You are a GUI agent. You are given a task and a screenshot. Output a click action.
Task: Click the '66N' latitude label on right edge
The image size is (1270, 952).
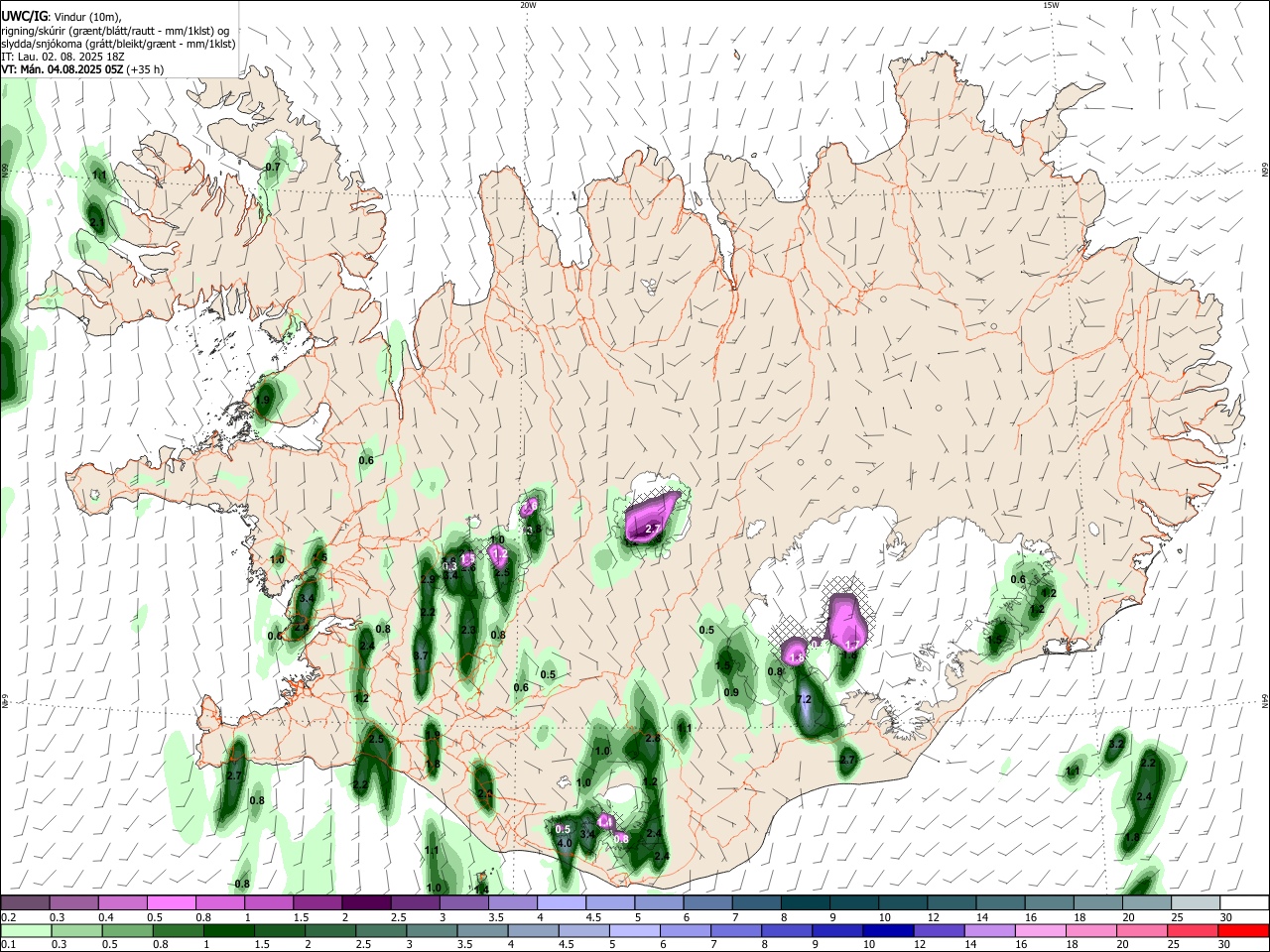(1265, 172)
